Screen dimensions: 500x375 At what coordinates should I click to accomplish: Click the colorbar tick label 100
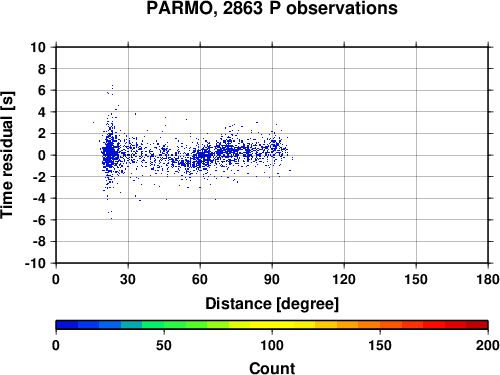tap(272, 346)
